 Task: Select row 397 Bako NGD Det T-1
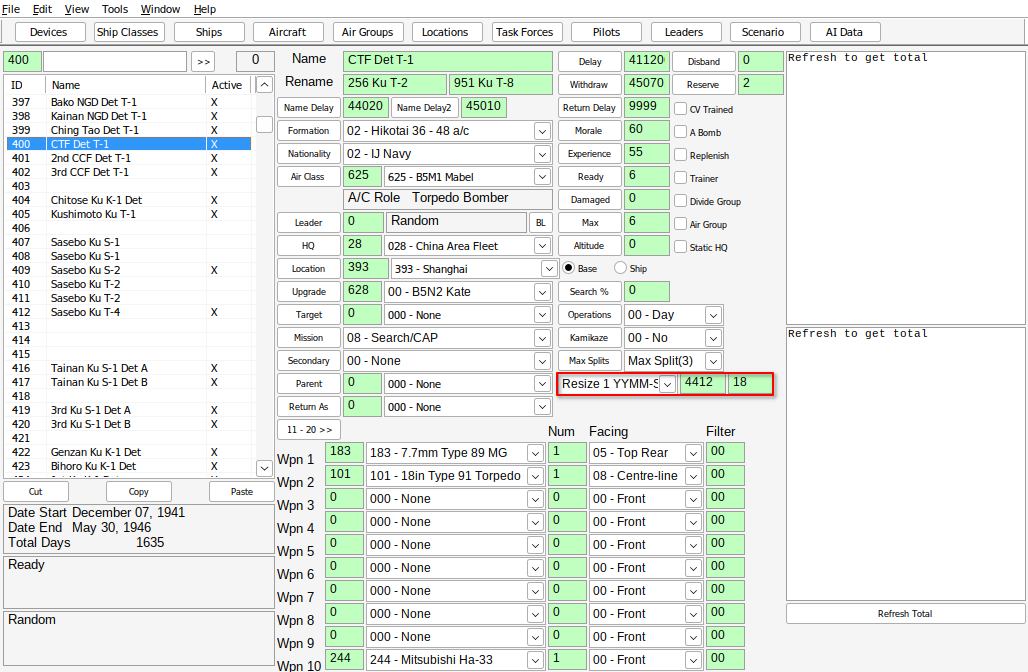click(x=129, y=102)
